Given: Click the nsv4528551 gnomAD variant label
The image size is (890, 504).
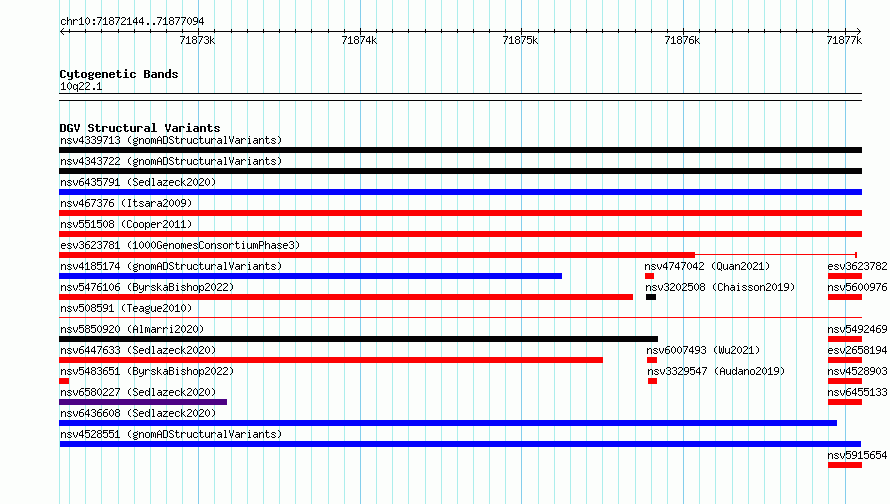Looking at the screenshot, I should point(171,434).
